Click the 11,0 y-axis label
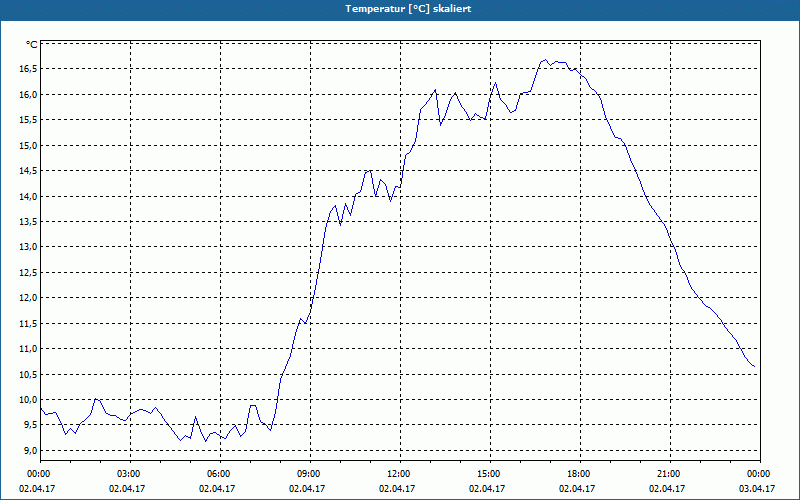 [28, 349]
